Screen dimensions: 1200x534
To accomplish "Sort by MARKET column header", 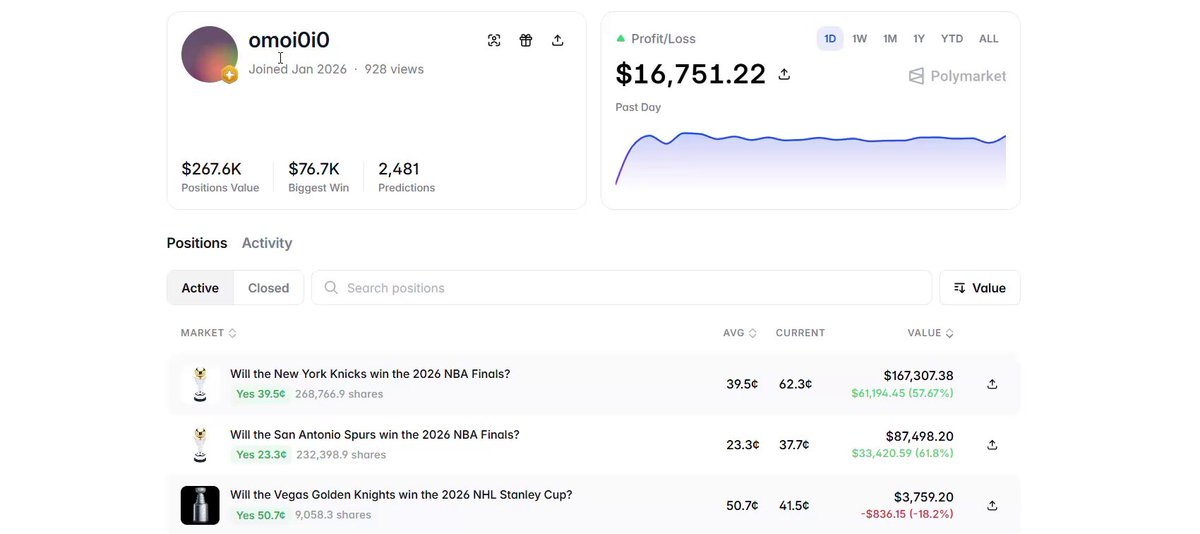I will pyautogui.click(x=209, y=333).
